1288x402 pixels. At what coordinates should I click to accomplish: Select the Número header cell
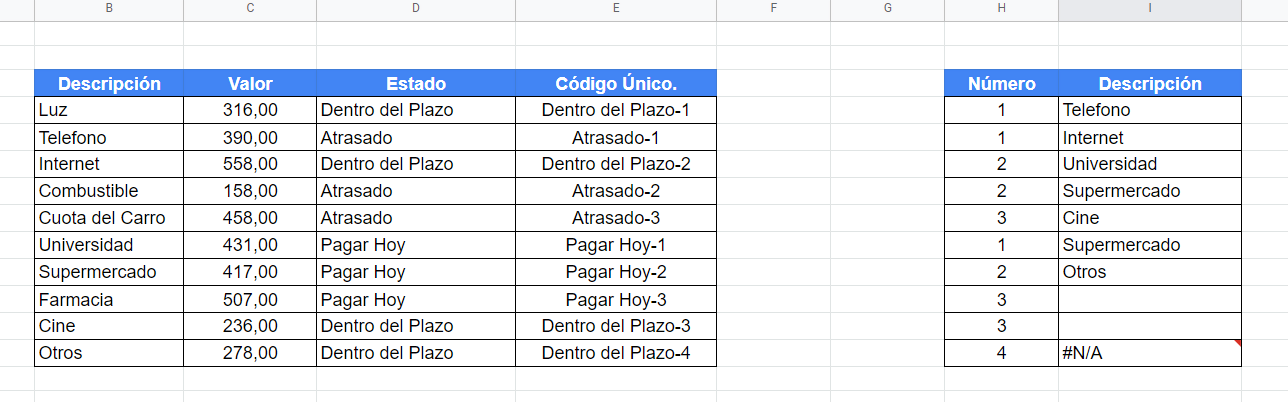1002,83
